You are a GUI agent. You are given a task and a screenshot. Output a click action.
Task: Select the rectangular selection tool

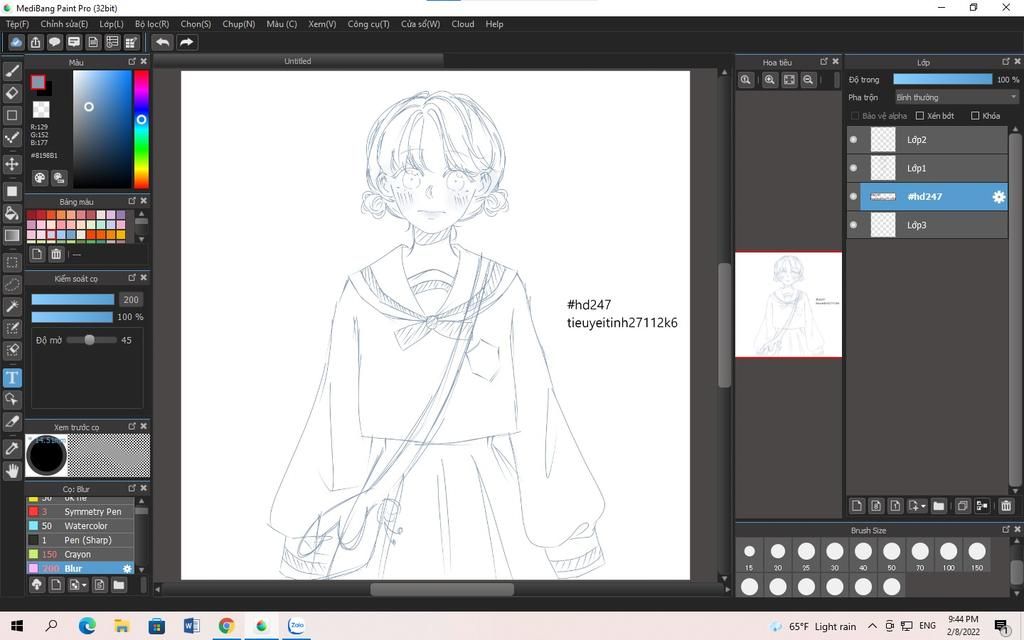tap(12, 263)
